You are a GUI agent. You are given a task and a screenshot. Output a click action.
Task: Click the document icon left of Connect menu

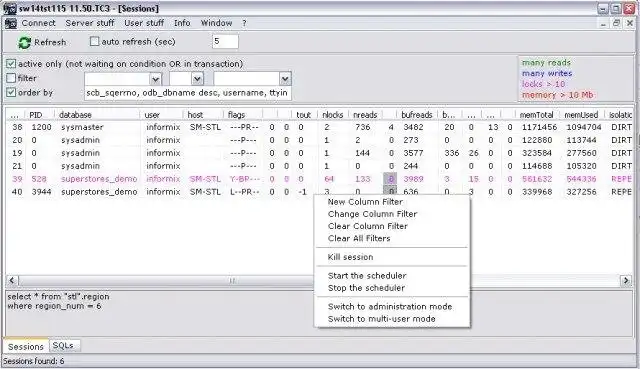click(11, 23)
